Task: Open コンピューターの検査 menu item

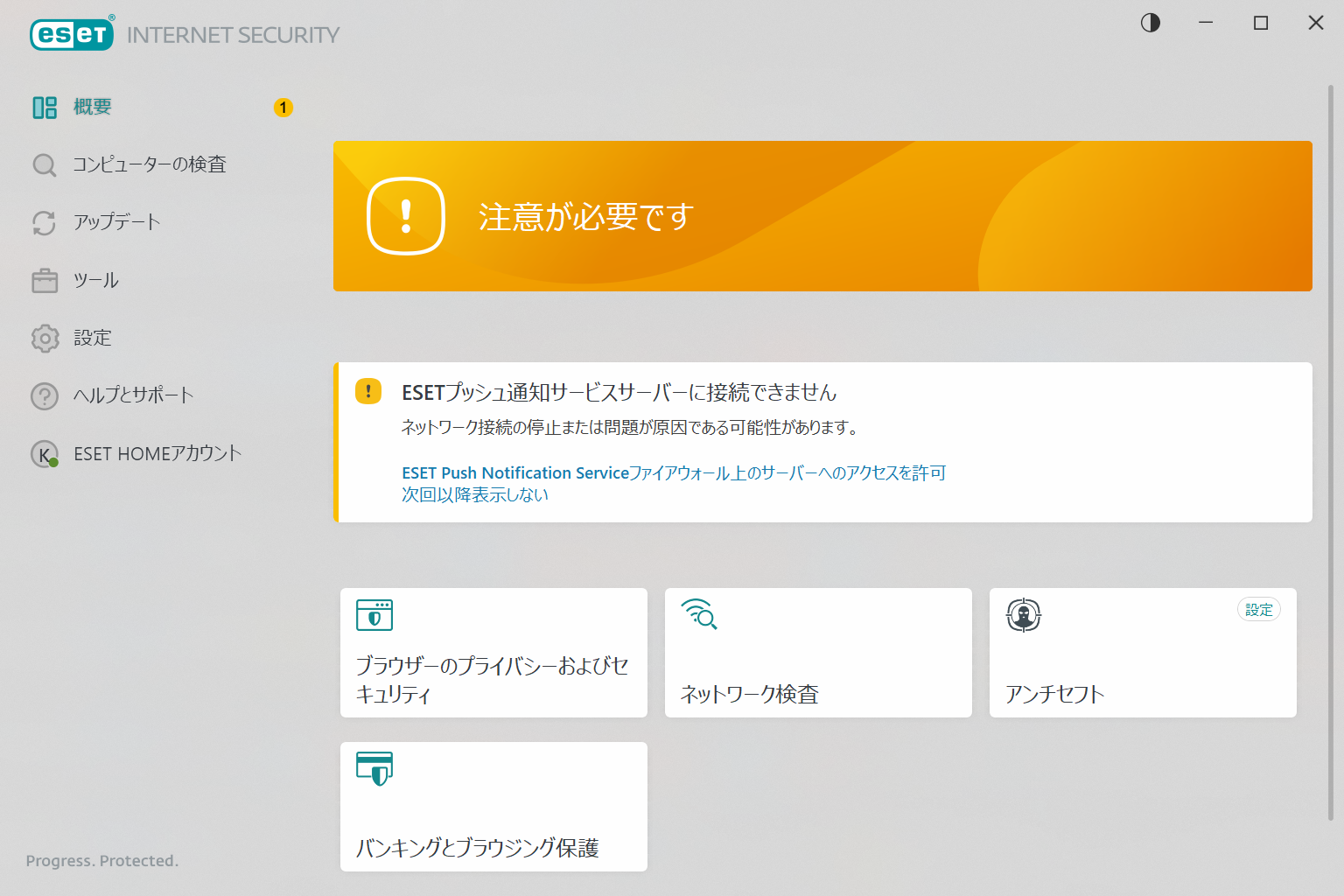Action: pyautogui.click(x=150, y=164)
